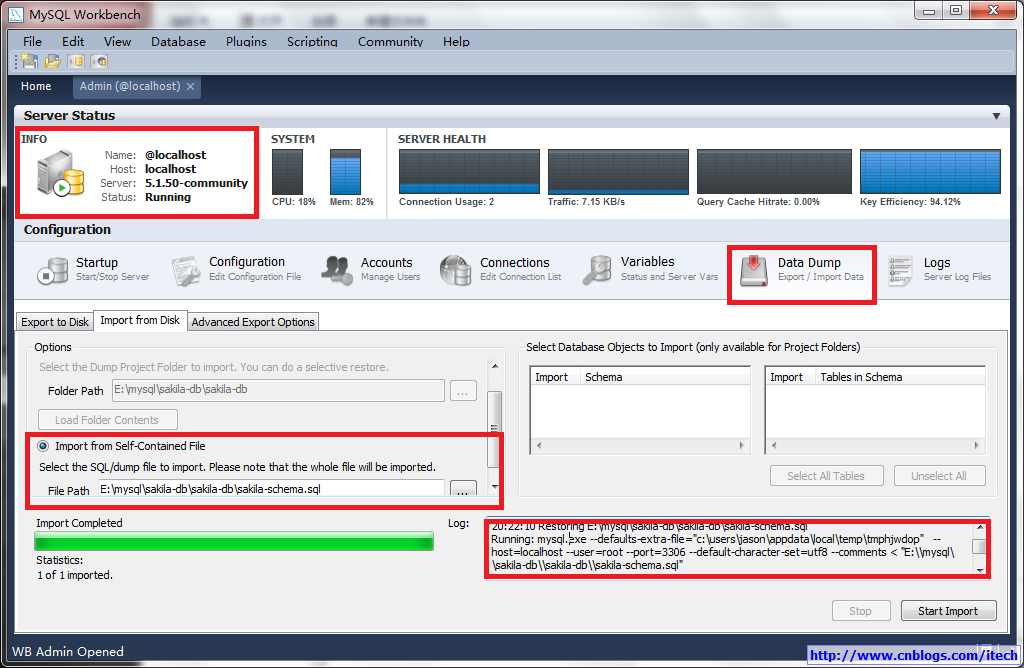Select the Import from Self-Contained File radio button

[43, 446]
